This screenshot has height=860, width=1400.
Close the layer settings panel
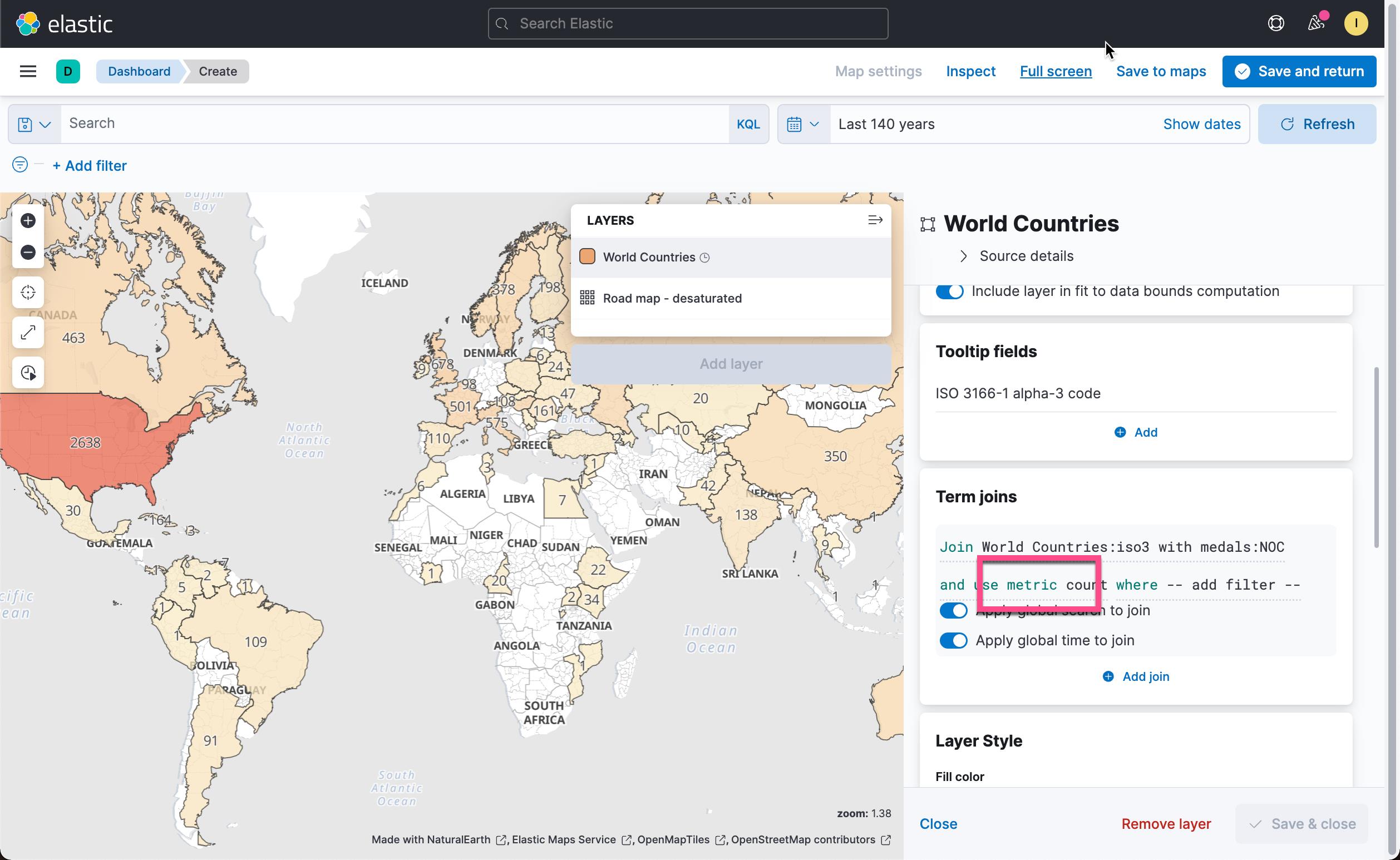coord(938,824)
